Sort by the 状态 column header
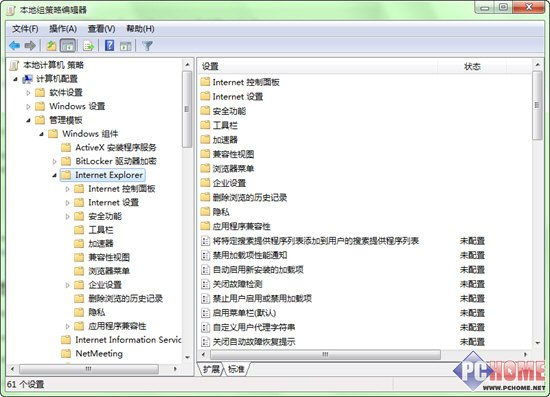Viewport: 550px width, 397px height. click(x=472, y=66)
